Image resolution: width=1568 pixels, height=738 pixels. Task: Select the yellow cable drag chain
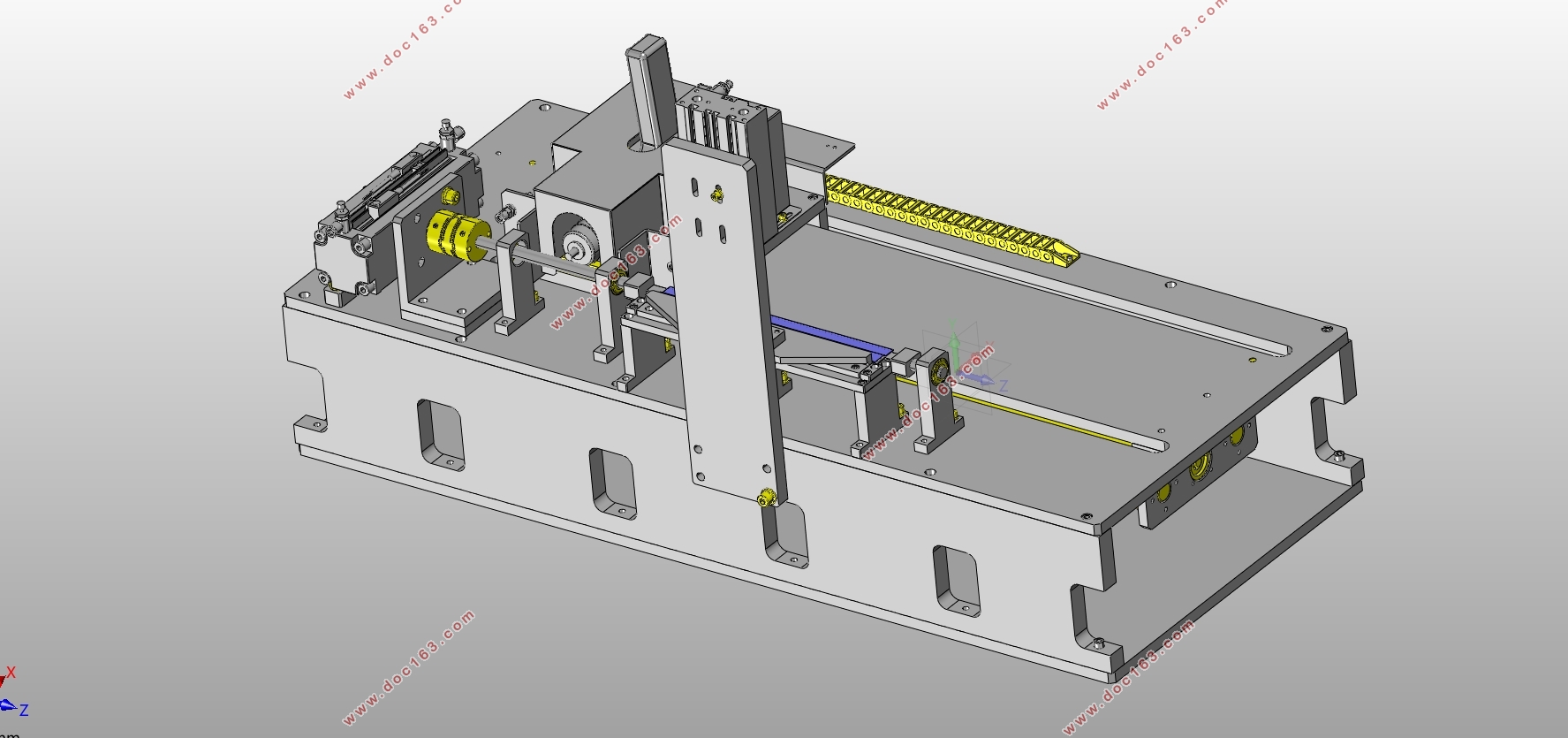click(x=952, y=222)
